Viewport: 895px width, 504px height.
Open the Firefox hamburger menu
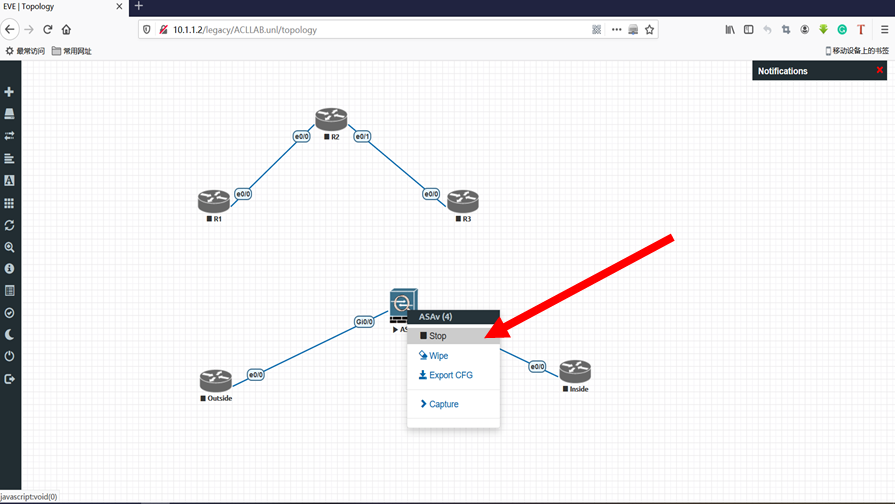click(x=884, y=30)
